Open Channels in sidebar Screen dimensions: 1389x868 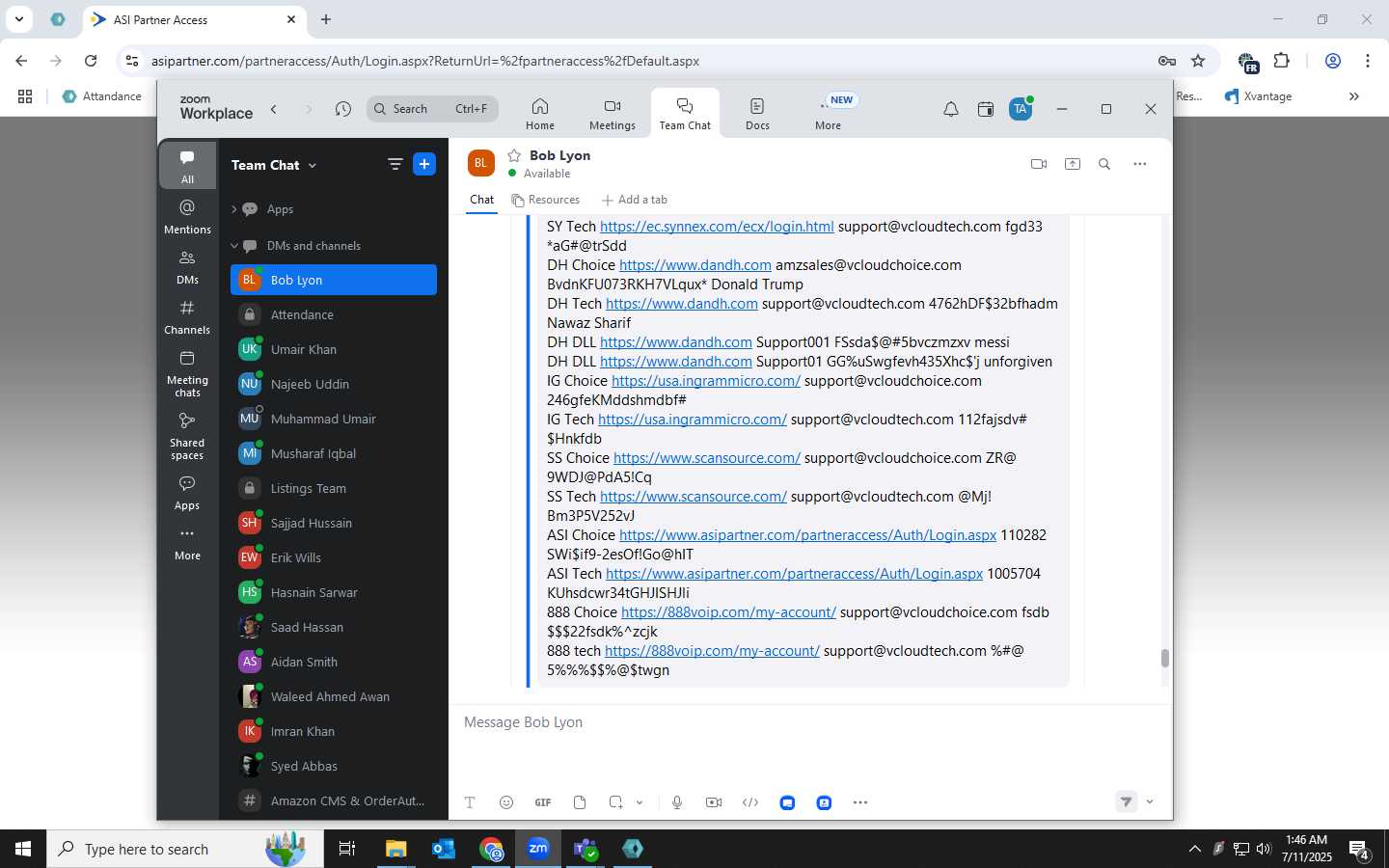click(x=187, y=317)
